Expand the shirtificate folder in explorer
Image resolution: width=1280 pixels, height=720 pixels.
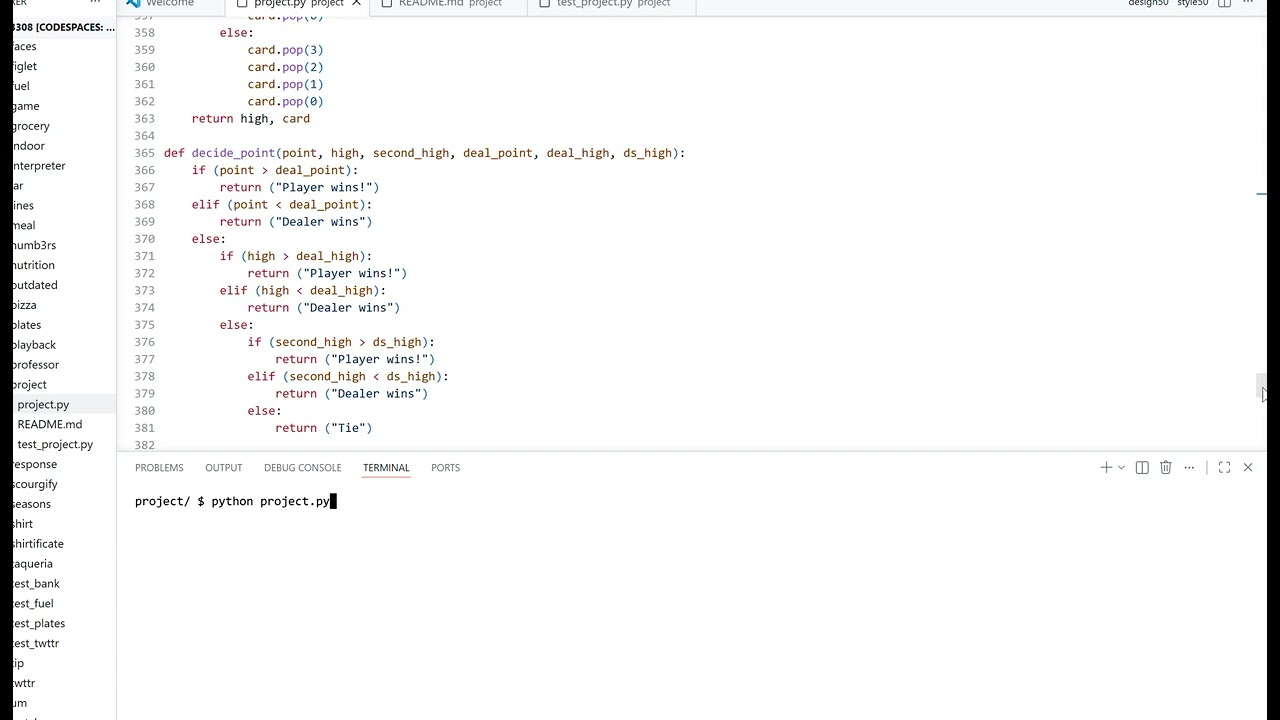(x=38, y=544)
